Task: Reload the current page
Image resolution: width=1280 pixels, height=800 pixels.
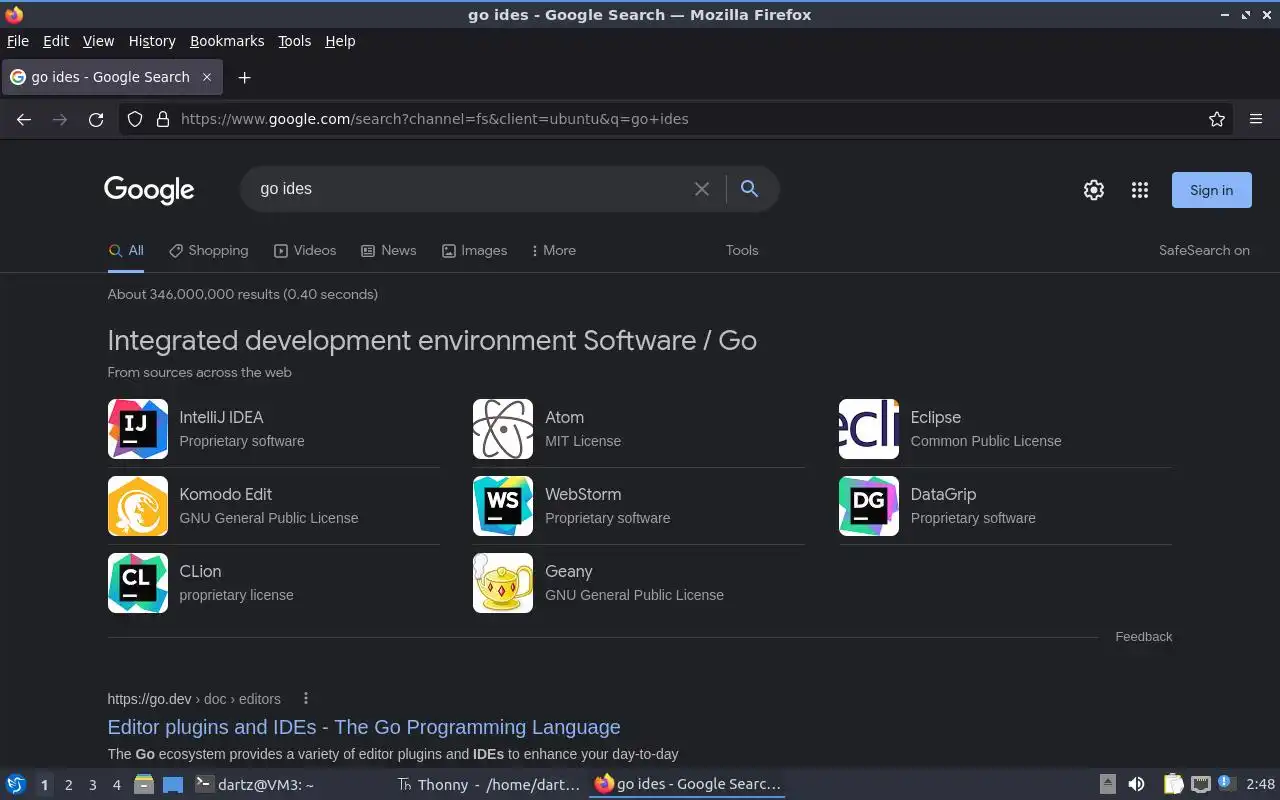Action: [x=96, y=119]
